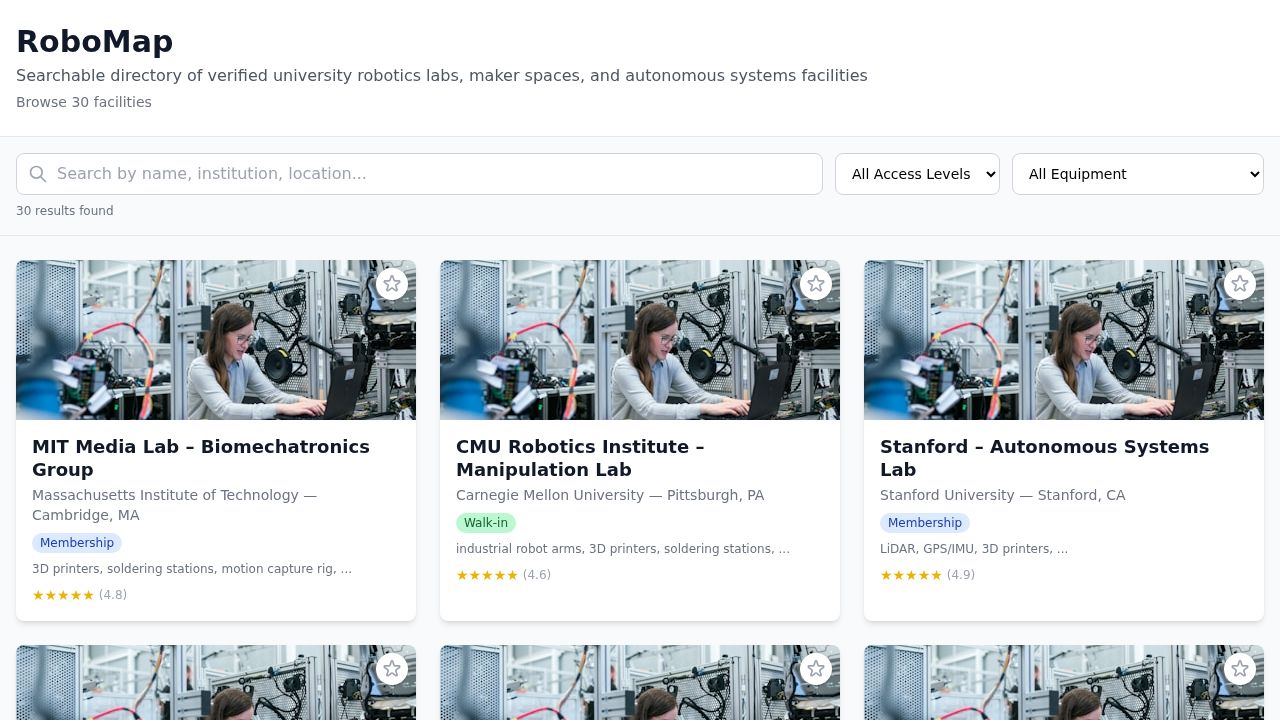Click 'Carnegie Mellon University — Pittsburgh, PA'
The image size is (1280, 720).
[x=610, y=495]
